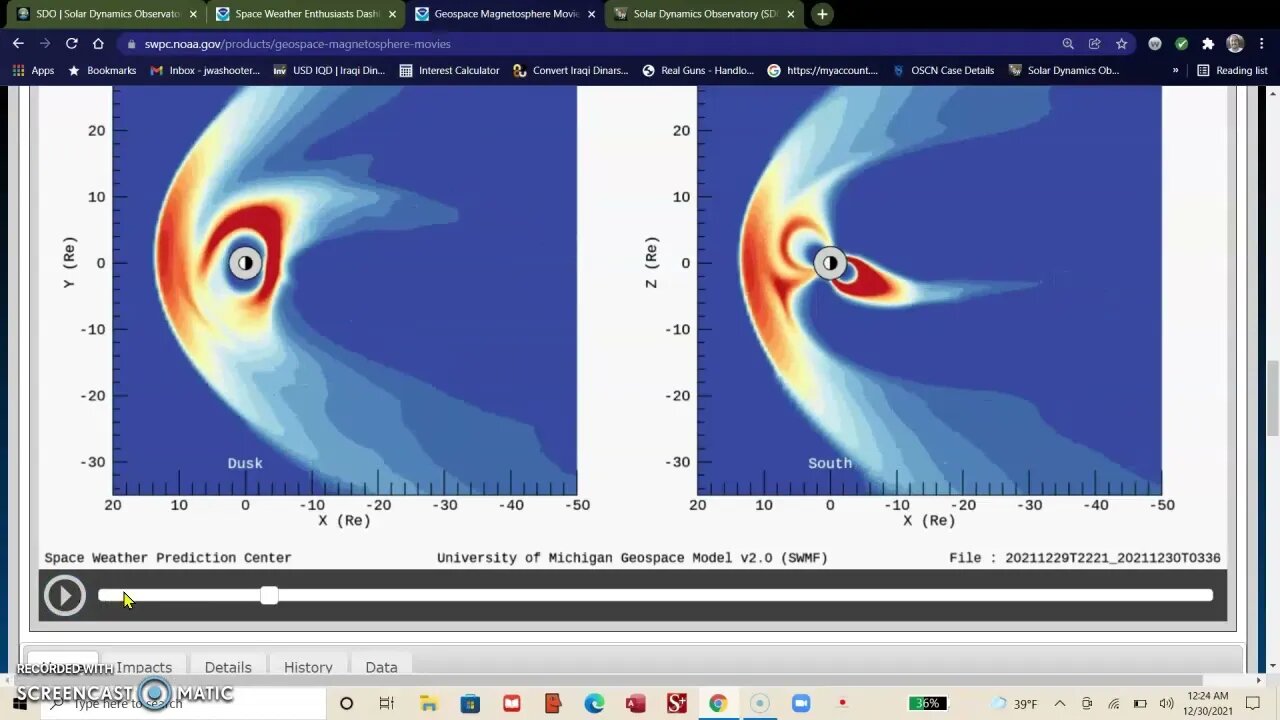Open Zoom from the taskbar

point(800,704)
